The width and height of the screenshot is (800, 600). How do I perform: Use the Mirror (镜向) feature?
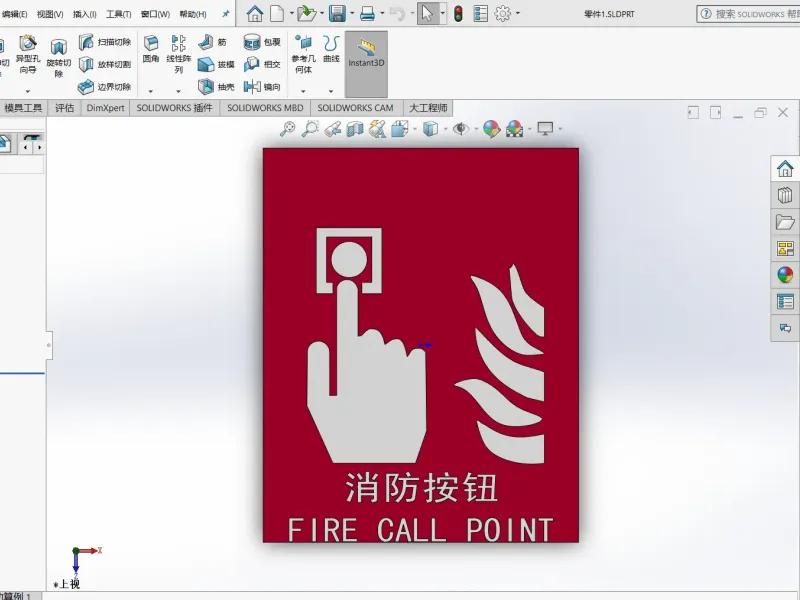point(262,87)
